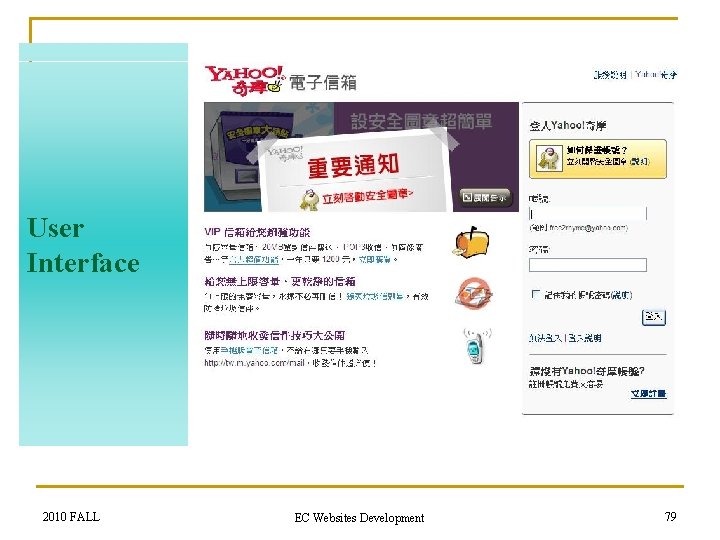This screenshot has height=540, width=720.
Task: Click the anti-spam envelope icon
Action: 473,293
